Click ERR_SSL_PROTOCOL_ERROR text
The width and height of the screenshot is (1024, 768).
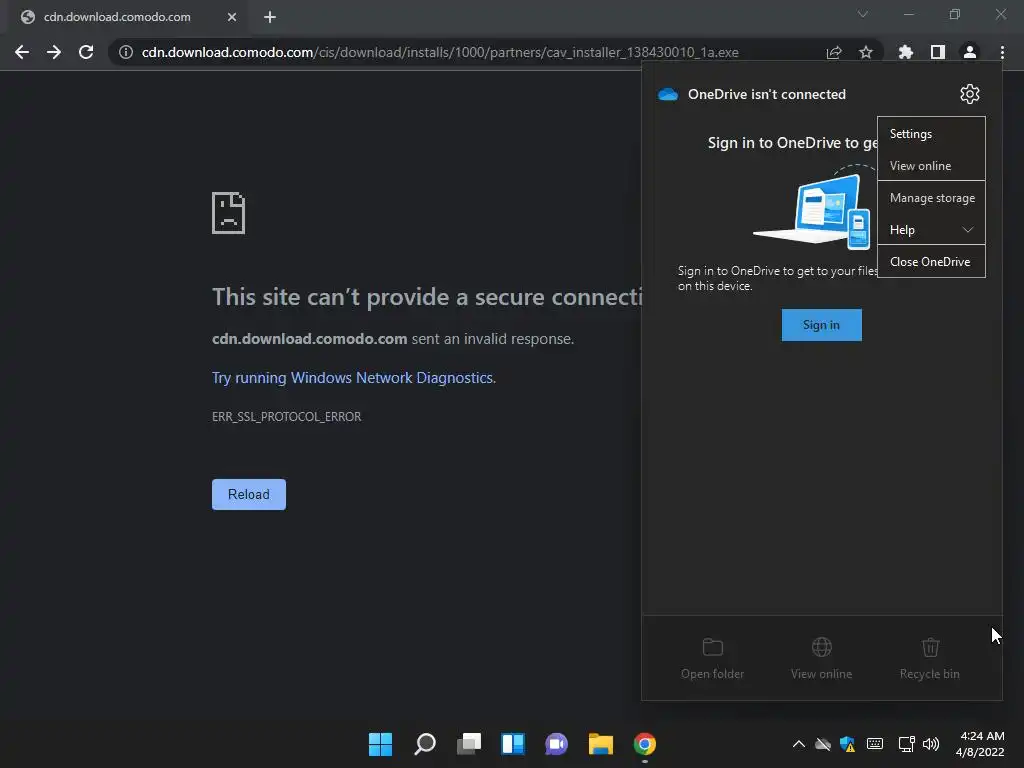coord(287,417)
